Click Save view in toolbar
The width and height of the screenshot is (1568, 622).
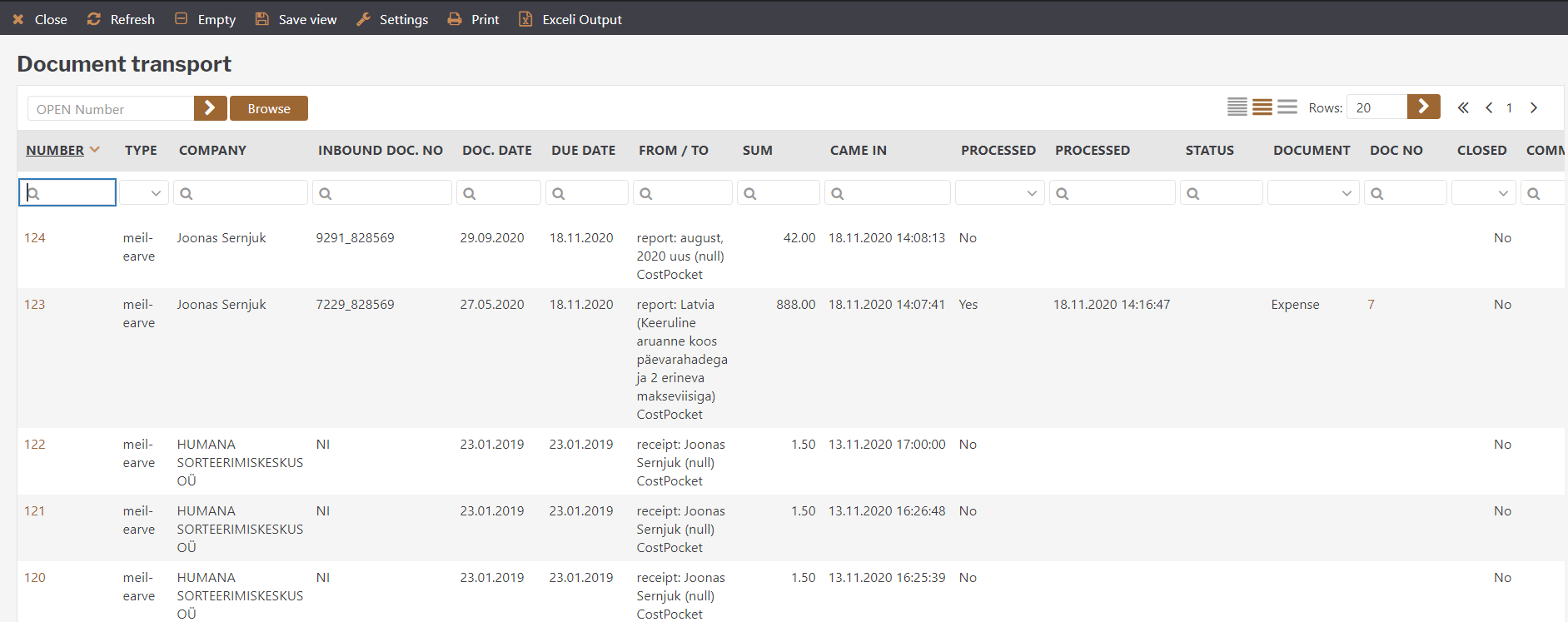pyautogui.click(x=296, y=19)
